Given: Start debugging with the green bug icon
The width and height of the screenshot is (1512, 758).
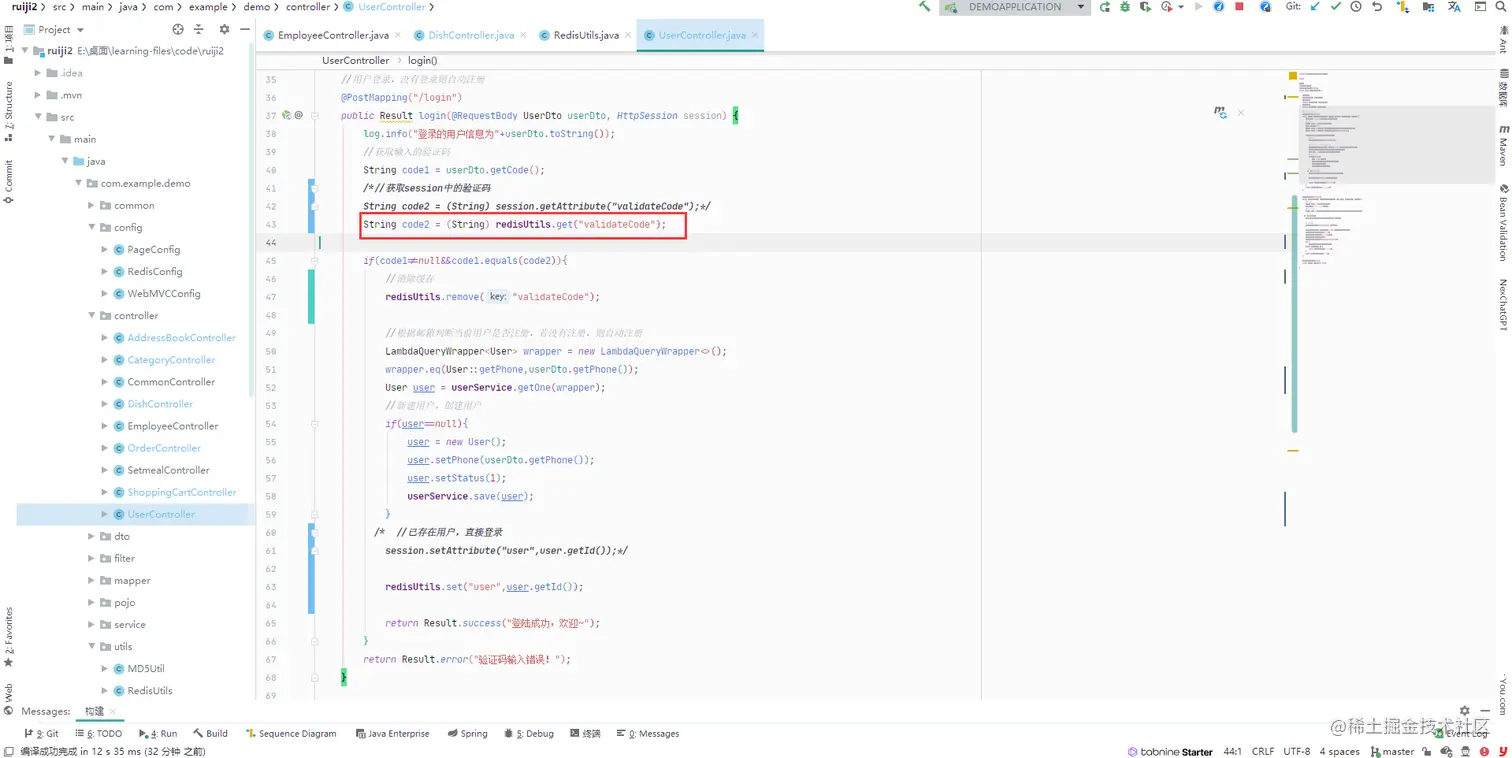Looking at the screenshot, I should pos(1125,7).
